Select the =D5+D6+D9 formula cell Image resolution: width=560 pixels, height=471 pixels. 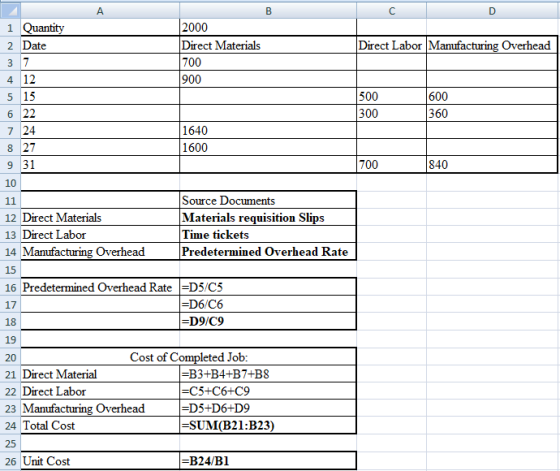(x=268, y=408)
